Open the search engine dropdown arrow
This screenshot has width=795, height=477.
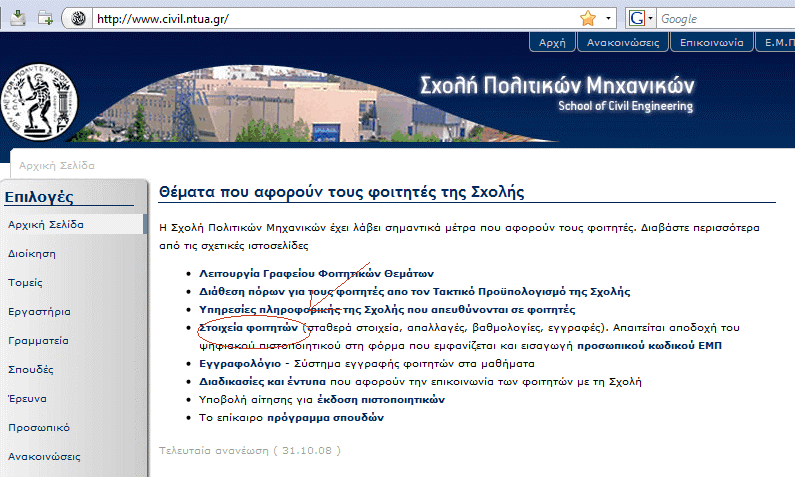pos(650,18)
